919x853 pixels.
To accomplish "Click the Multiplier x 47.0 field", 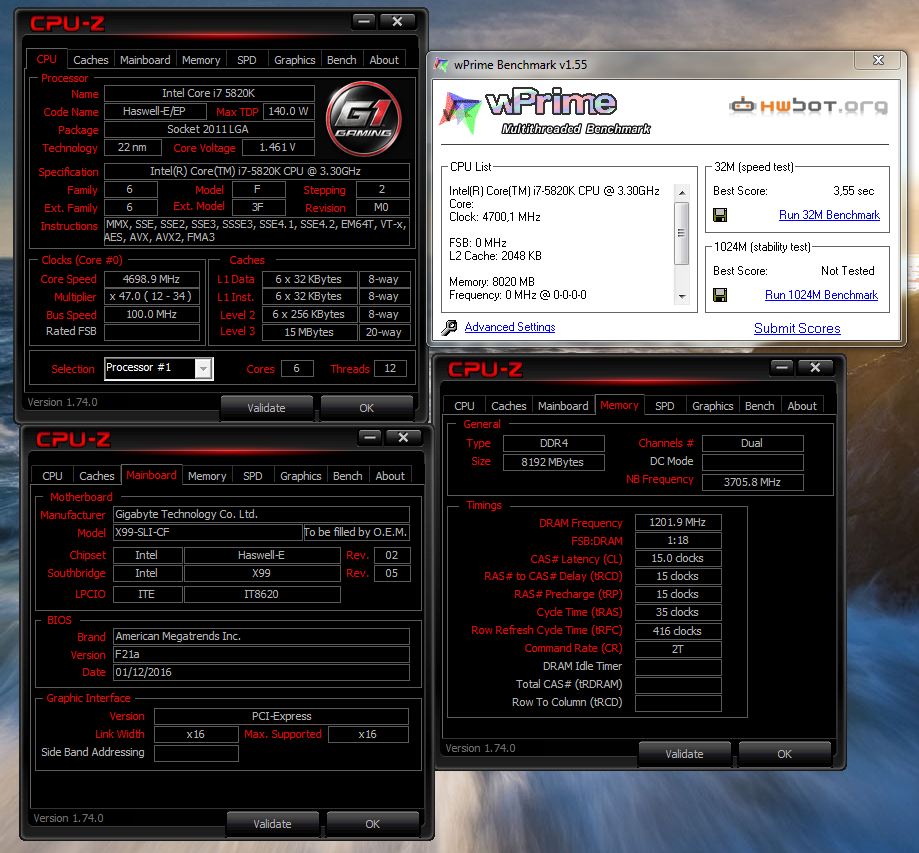I will 152,297.
